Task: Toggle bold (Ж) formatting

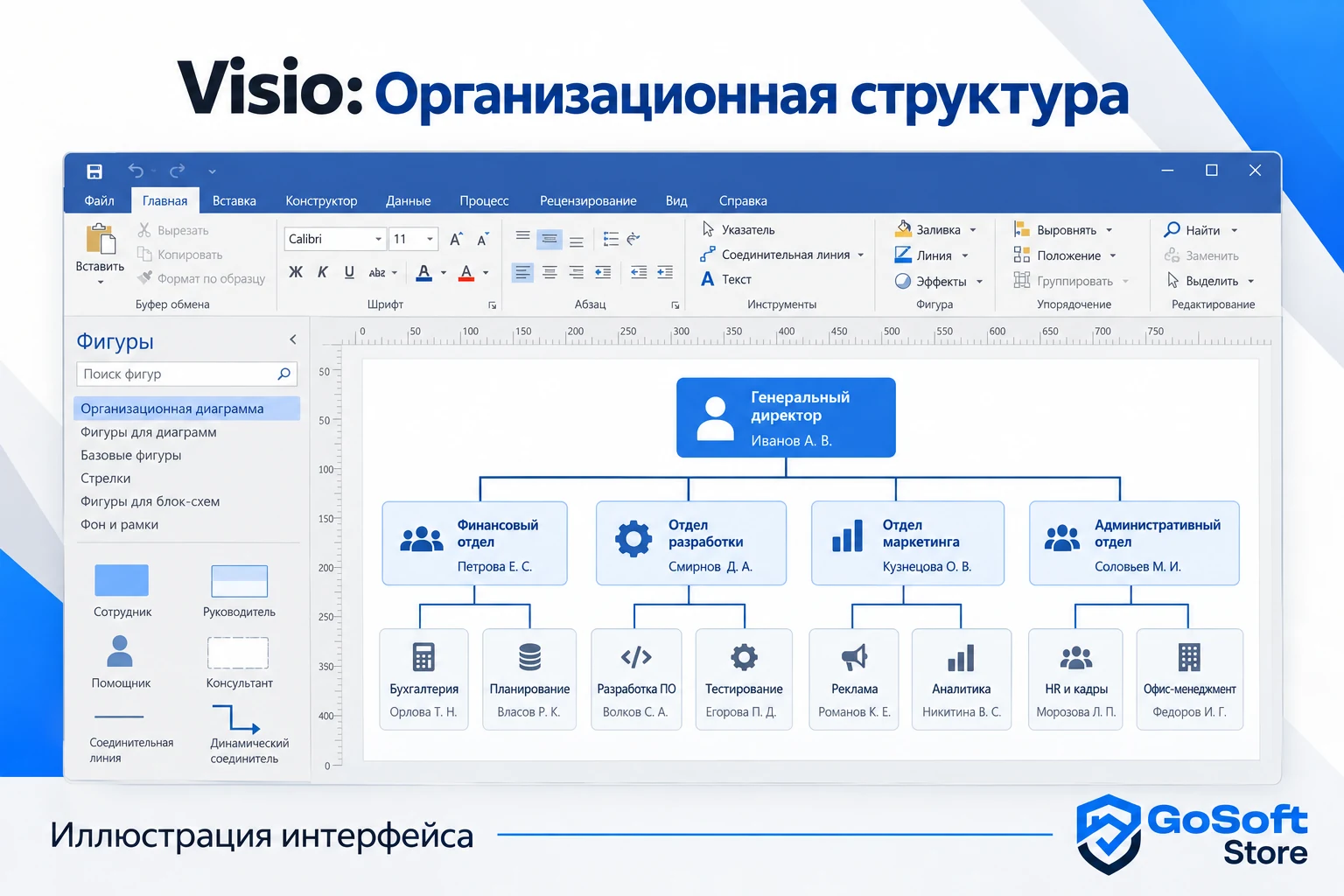Action: 296,272
